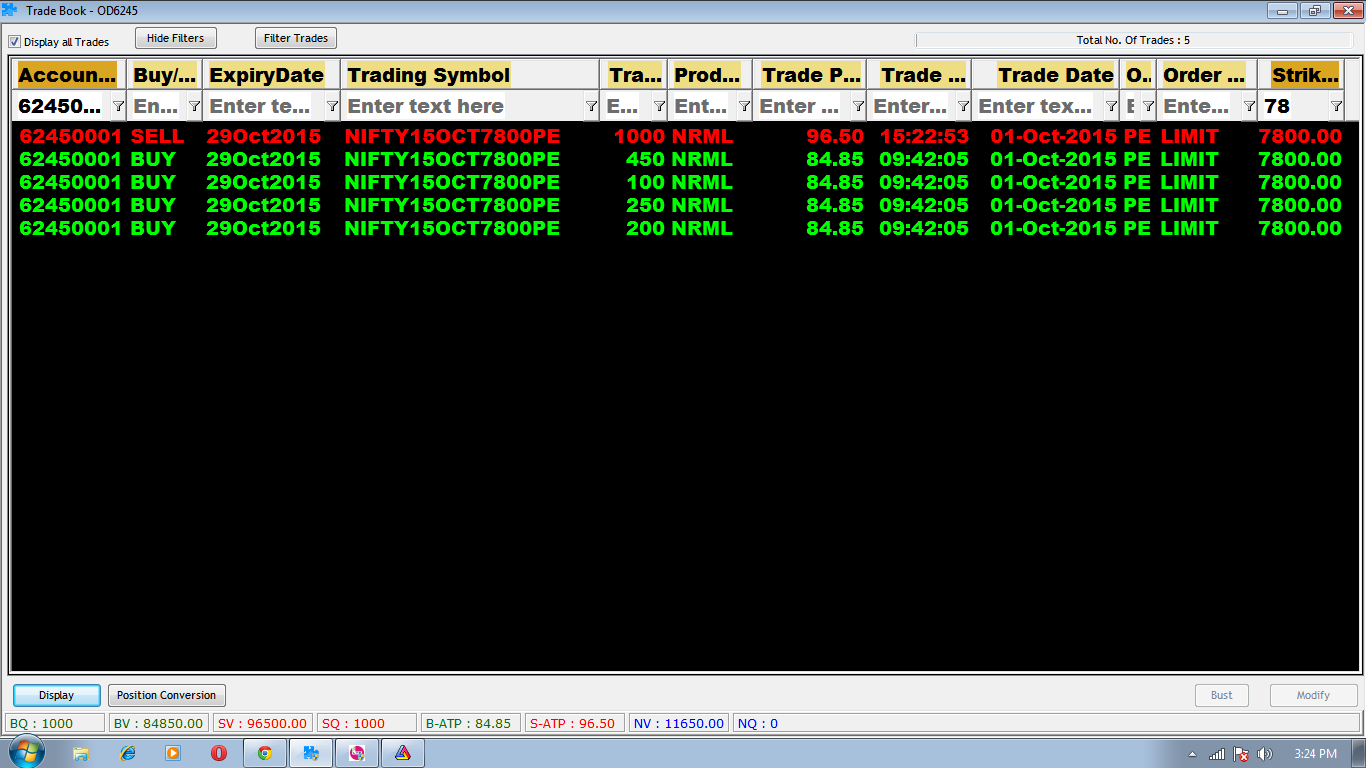Click Account filter field showing 62450
This screenshot has height=768, width=1366.
[62, 106]
